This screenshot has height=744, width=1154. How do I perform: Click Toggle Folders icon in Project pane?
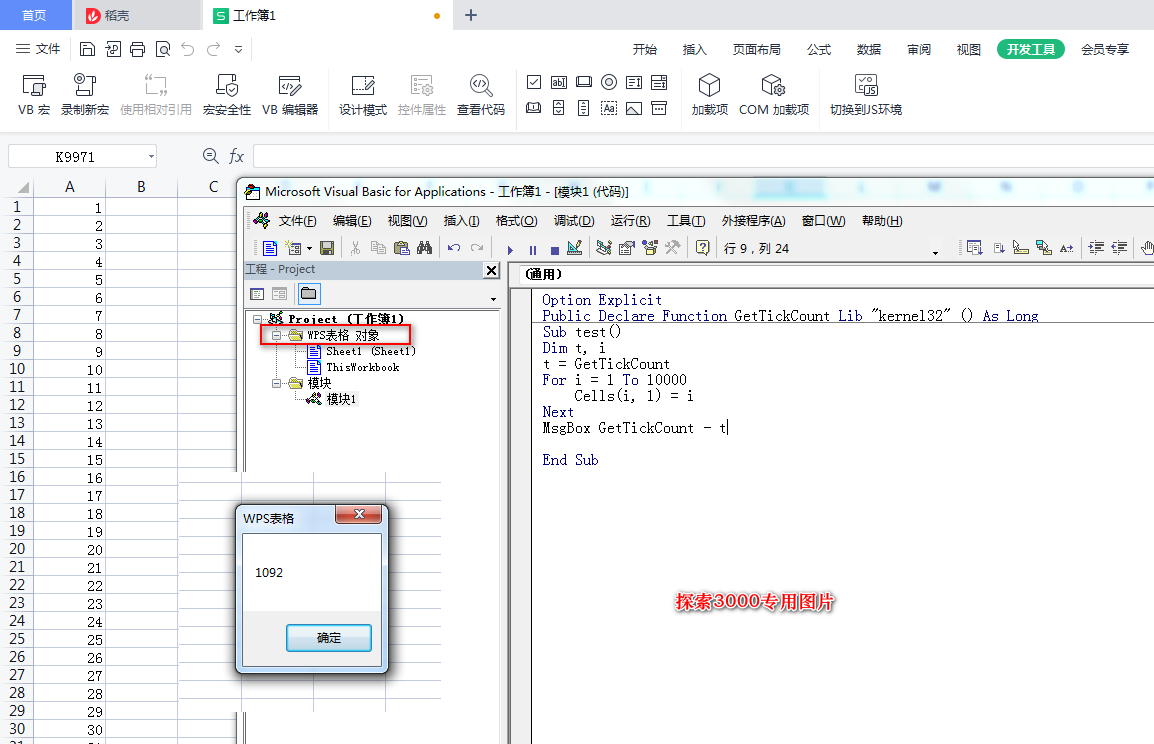[308, 294]
